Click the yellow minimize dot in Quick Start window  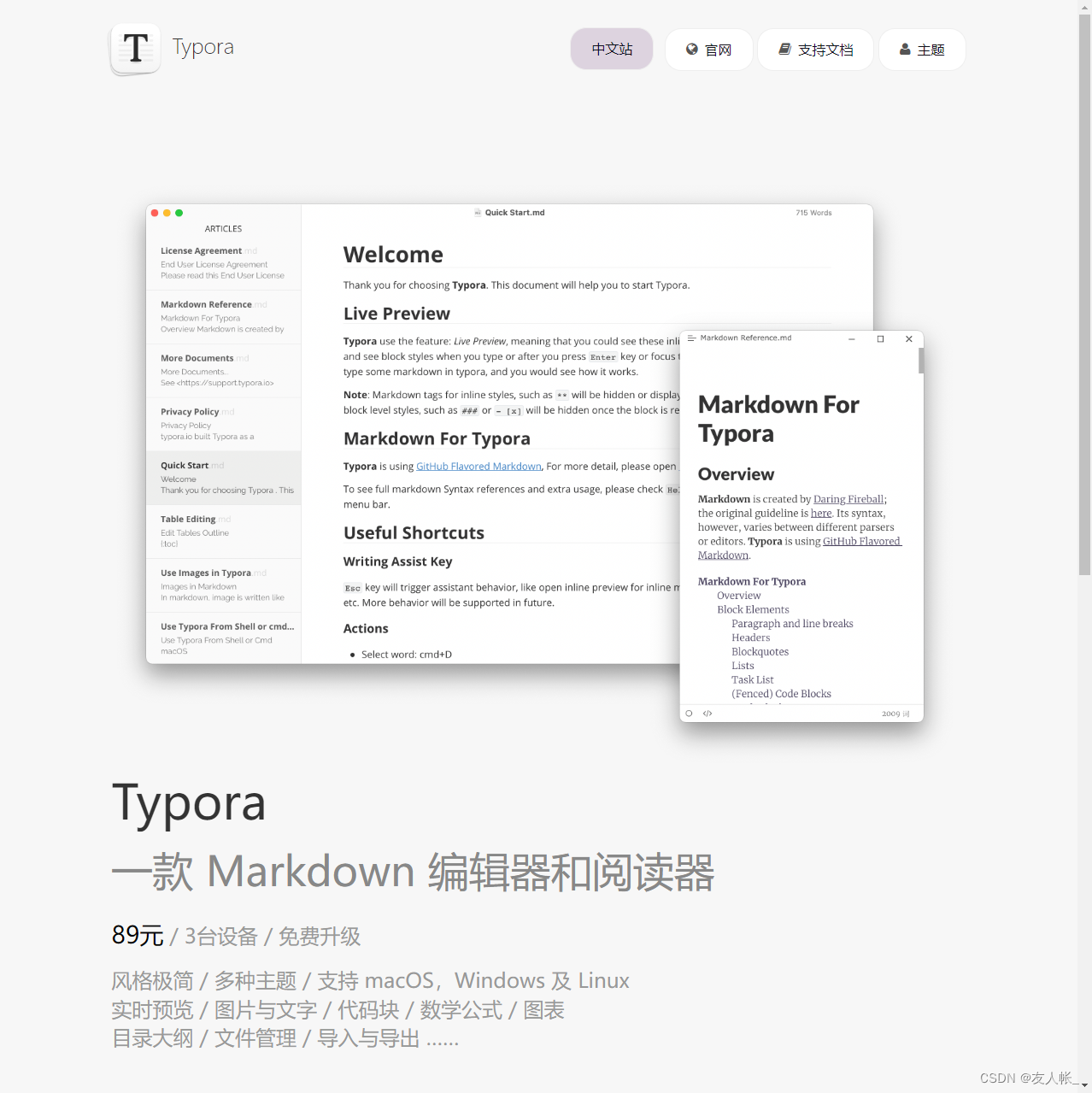click(x=167, y=213)
